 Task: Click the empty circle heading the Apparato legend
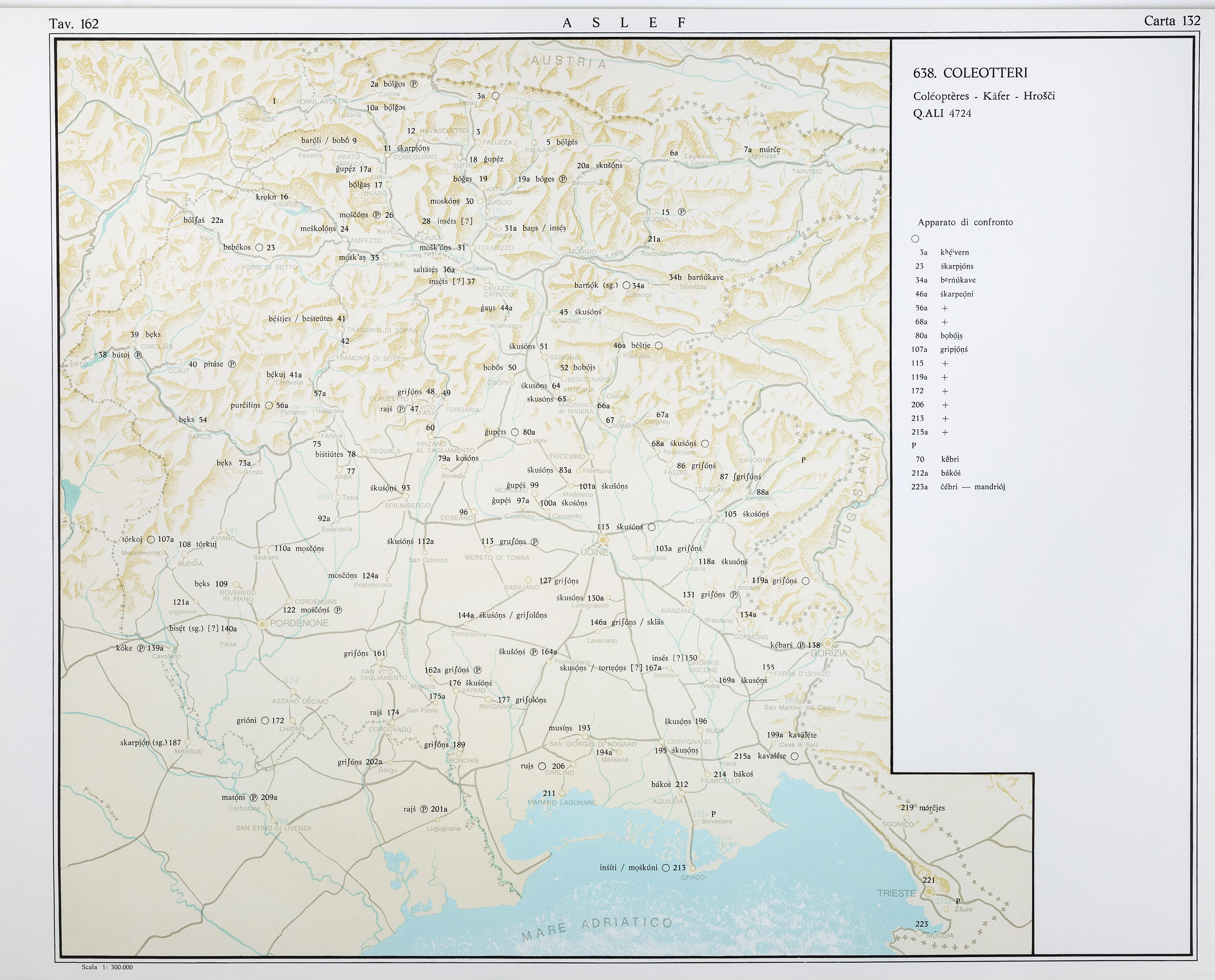click(915, 239)
